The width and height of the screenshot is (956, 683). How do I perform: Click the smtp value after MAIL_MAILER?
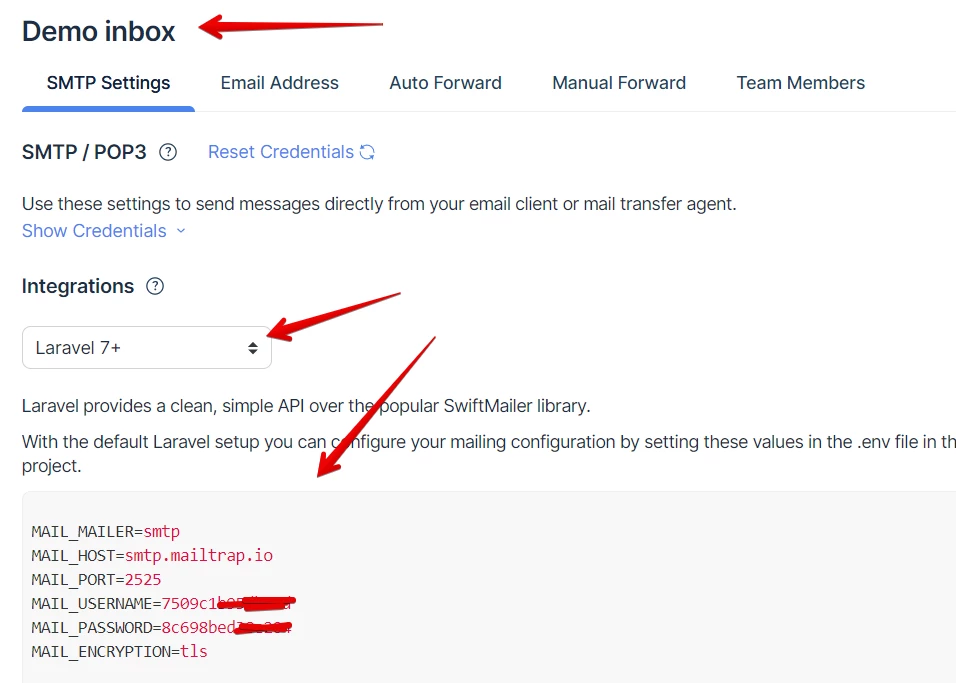166,531
